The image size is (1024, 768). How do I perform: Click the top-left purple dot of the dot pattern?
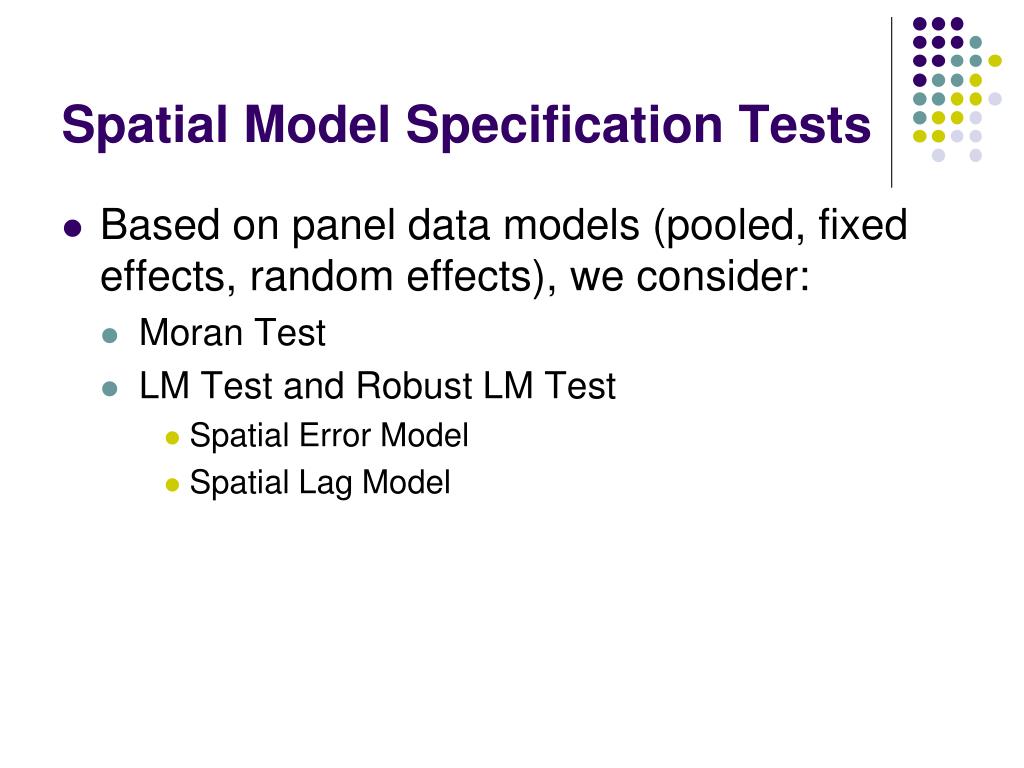click(920, 24)
